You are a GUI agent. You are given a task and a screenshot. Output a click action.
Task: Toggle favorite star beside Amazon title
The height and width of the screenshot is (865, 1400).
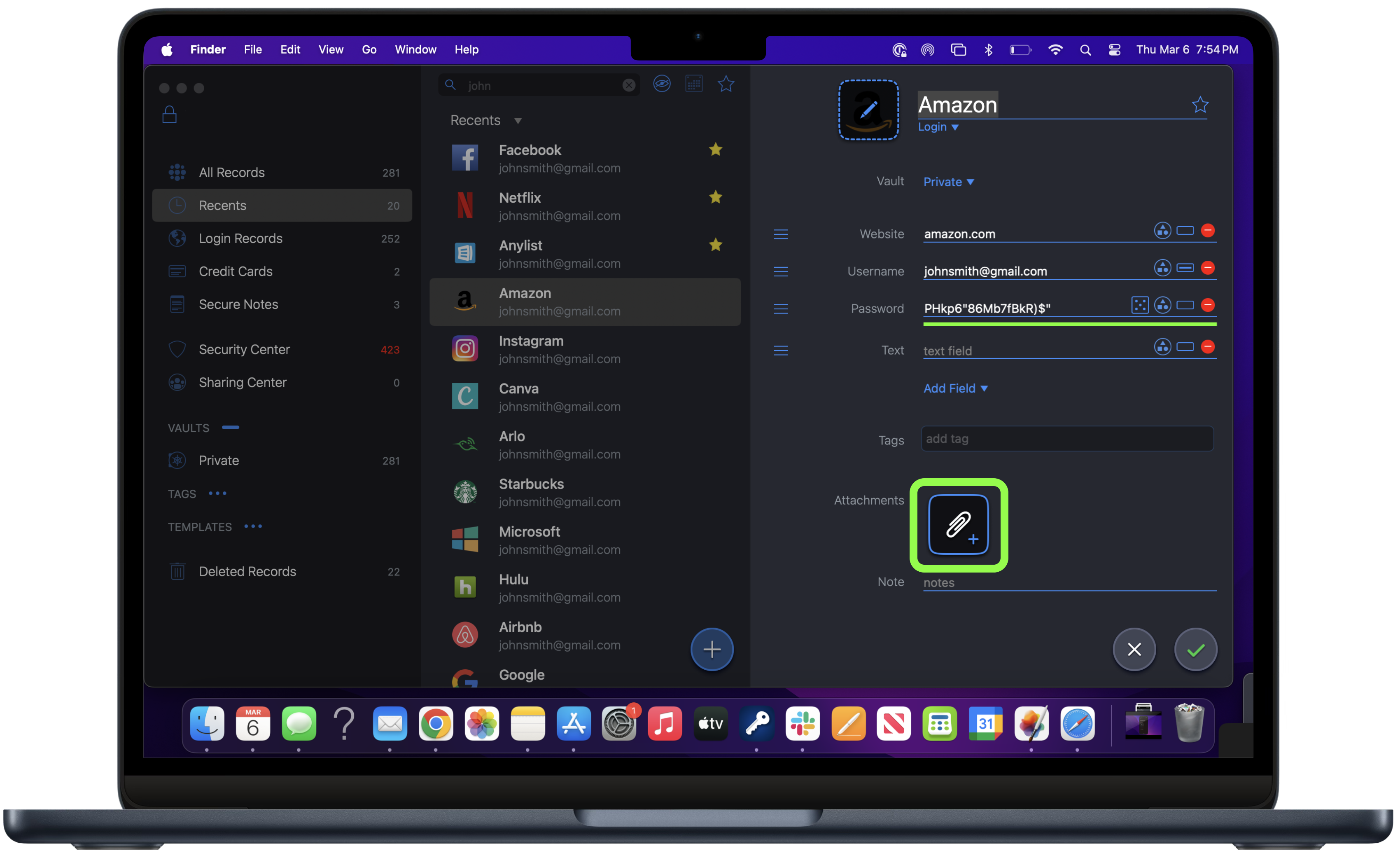(1200, 105)
